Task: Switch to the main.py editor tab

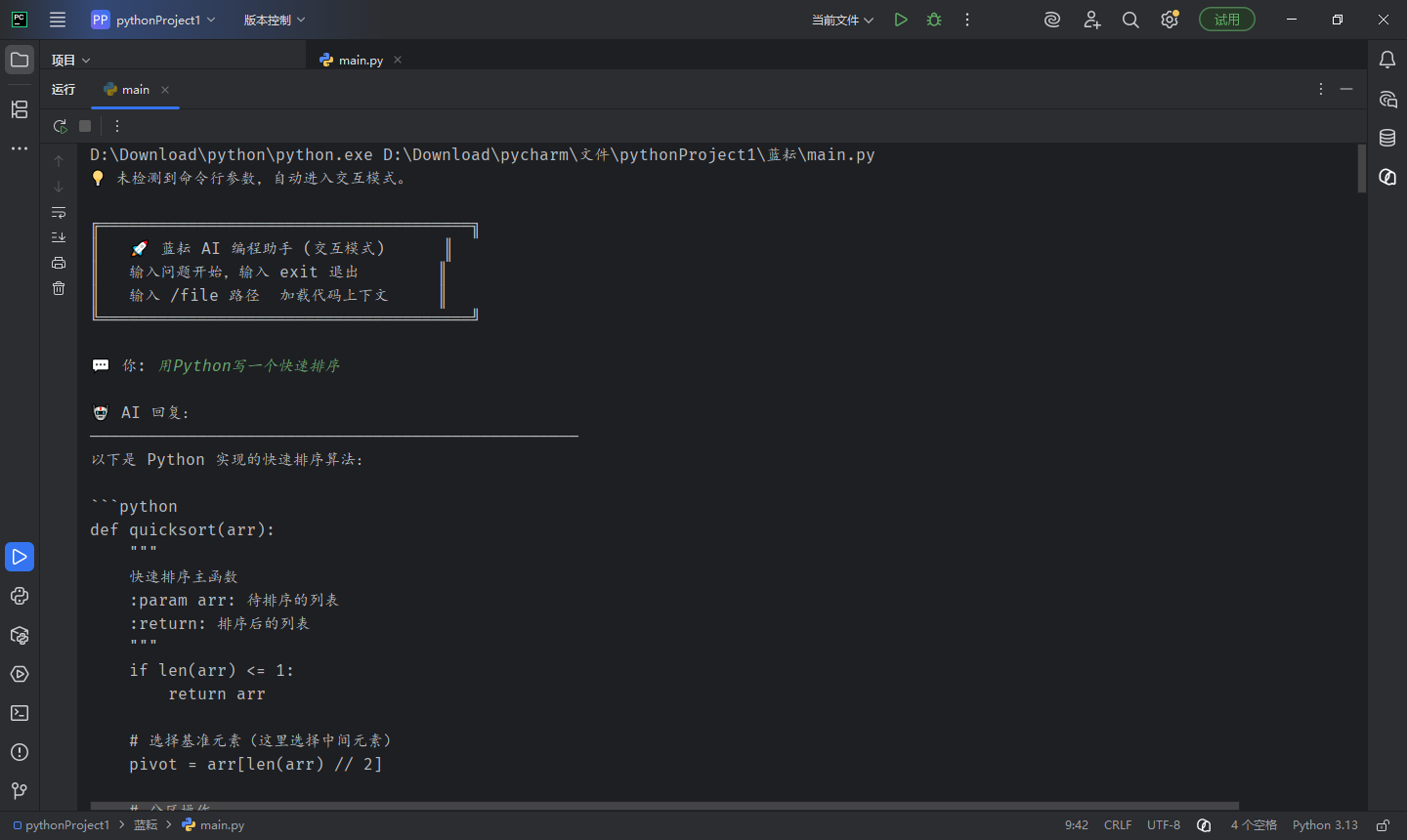Action: [352, 60]
